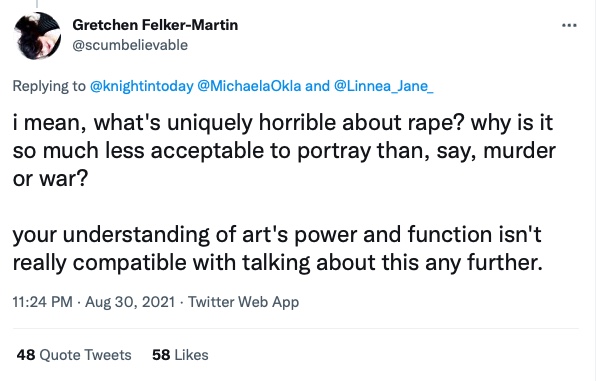Open the 11:24 PM timestamp link
Viewport: 596px width, 381px height.
(x=42, y=302)
